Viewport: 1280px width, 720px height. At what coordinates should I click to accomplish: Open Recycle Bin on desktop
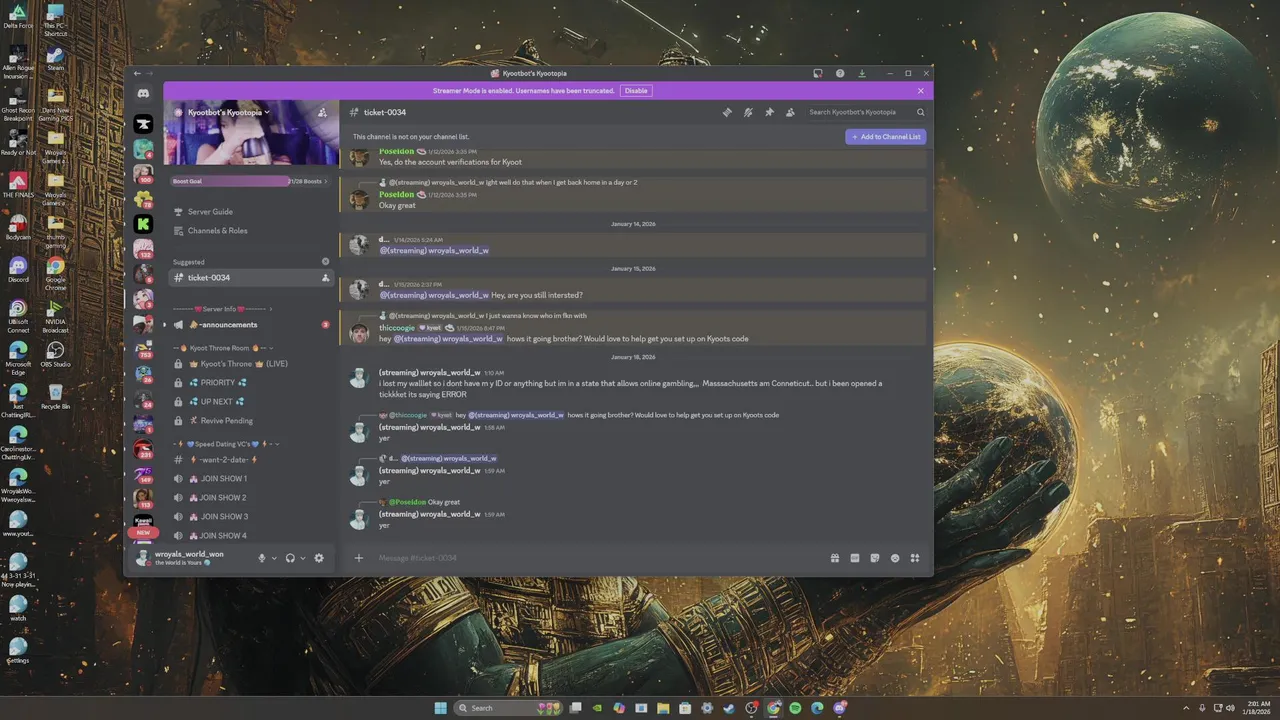pyautogui.click(x=56, y=396)
